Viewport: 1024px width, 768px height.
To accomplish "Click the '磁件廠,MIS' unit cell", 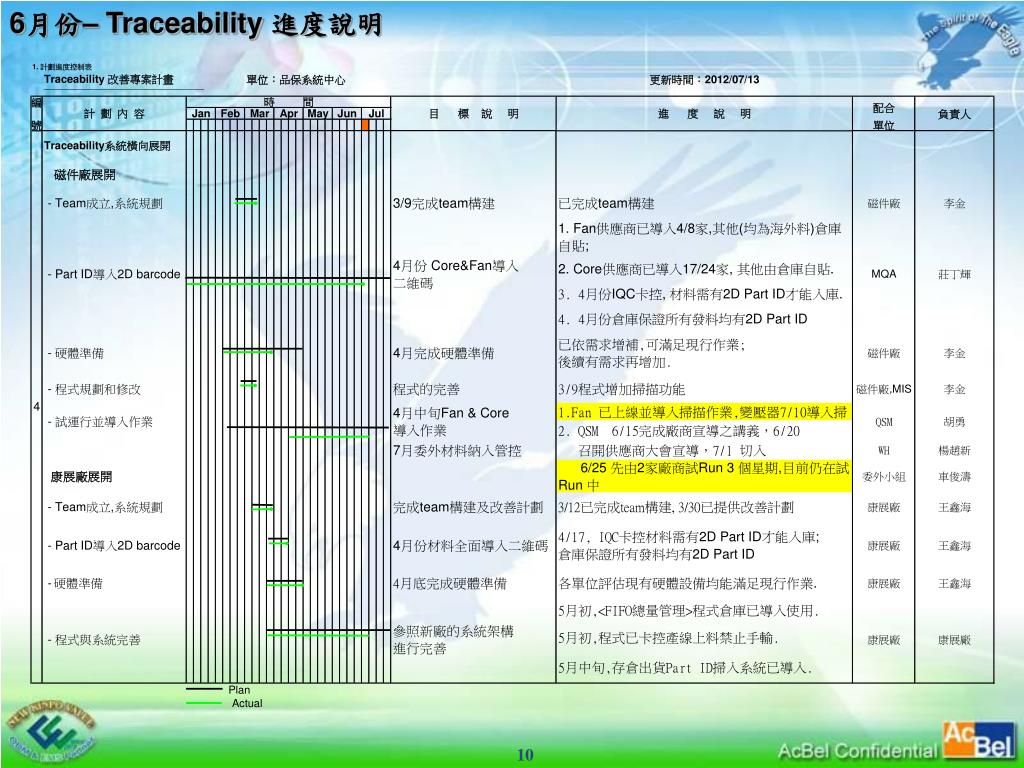I will (x=884, y=389).
